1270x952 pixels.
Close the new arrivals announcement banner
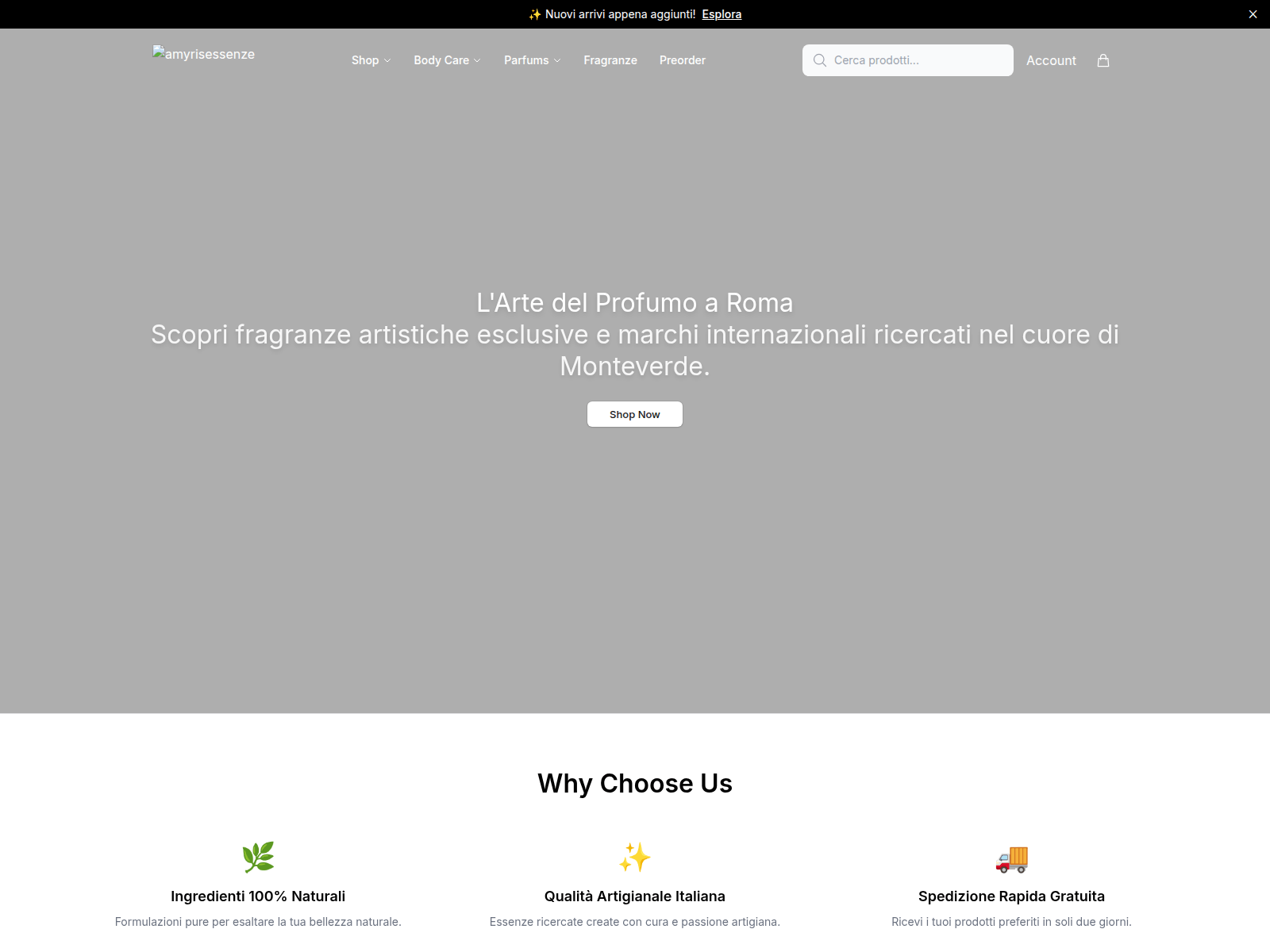pyautogui.click(x=1253, y=14)
